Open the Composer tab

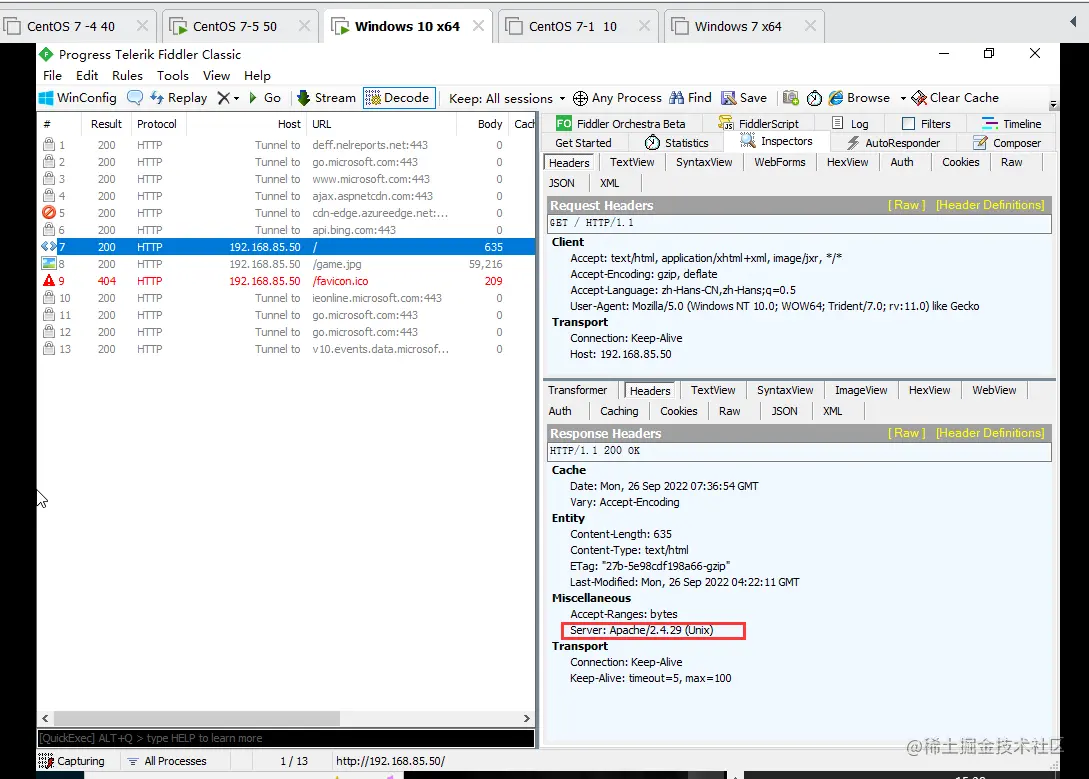click(x=1007, y=143)
